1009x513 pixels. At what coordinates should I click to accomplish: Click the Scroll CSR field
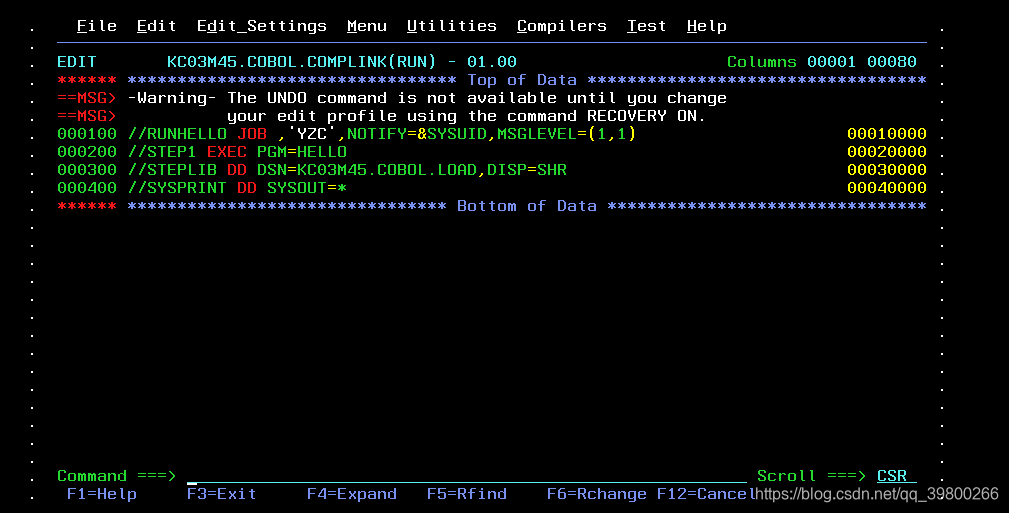(x=896, y=476)
